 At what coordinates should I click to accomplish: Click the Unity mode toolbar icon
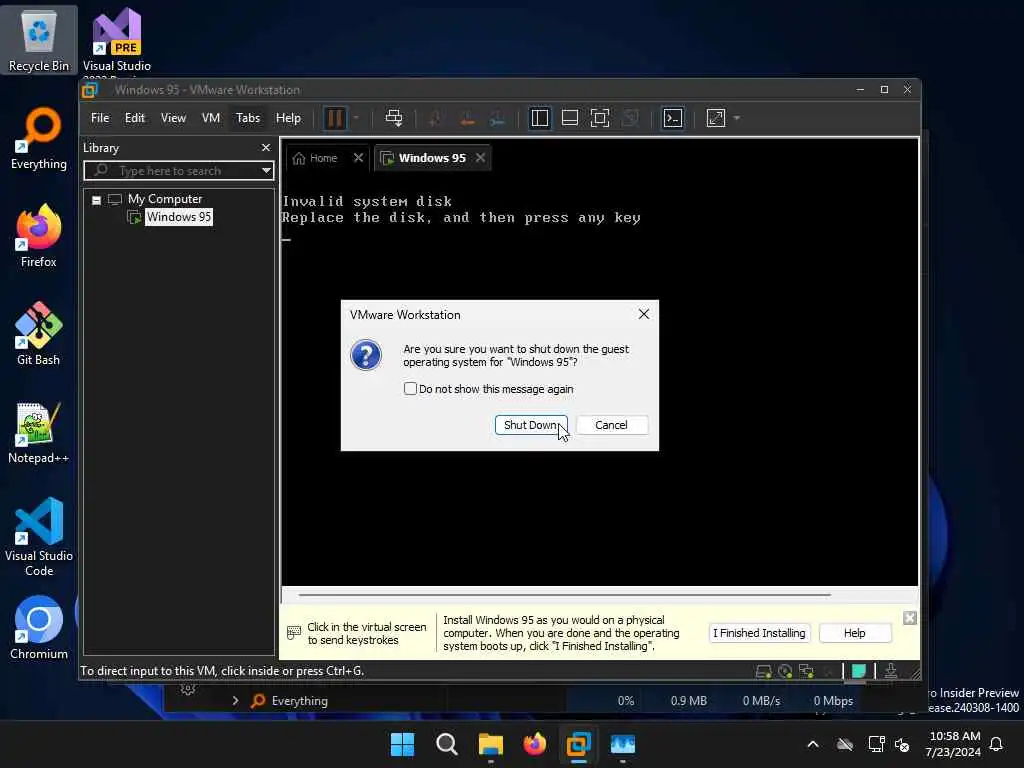point(630,118)
